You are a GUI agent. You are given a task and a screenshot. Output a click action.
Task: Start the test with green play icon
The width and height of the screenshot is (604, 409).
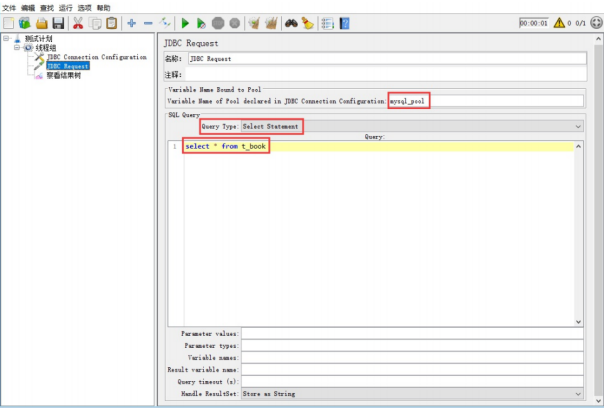pos(185,23)
